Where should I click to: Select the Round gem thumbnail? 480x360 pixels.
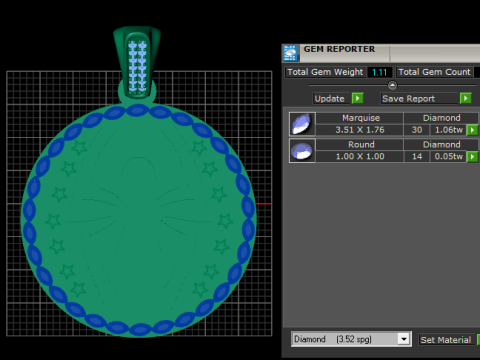tap(302, 151)
